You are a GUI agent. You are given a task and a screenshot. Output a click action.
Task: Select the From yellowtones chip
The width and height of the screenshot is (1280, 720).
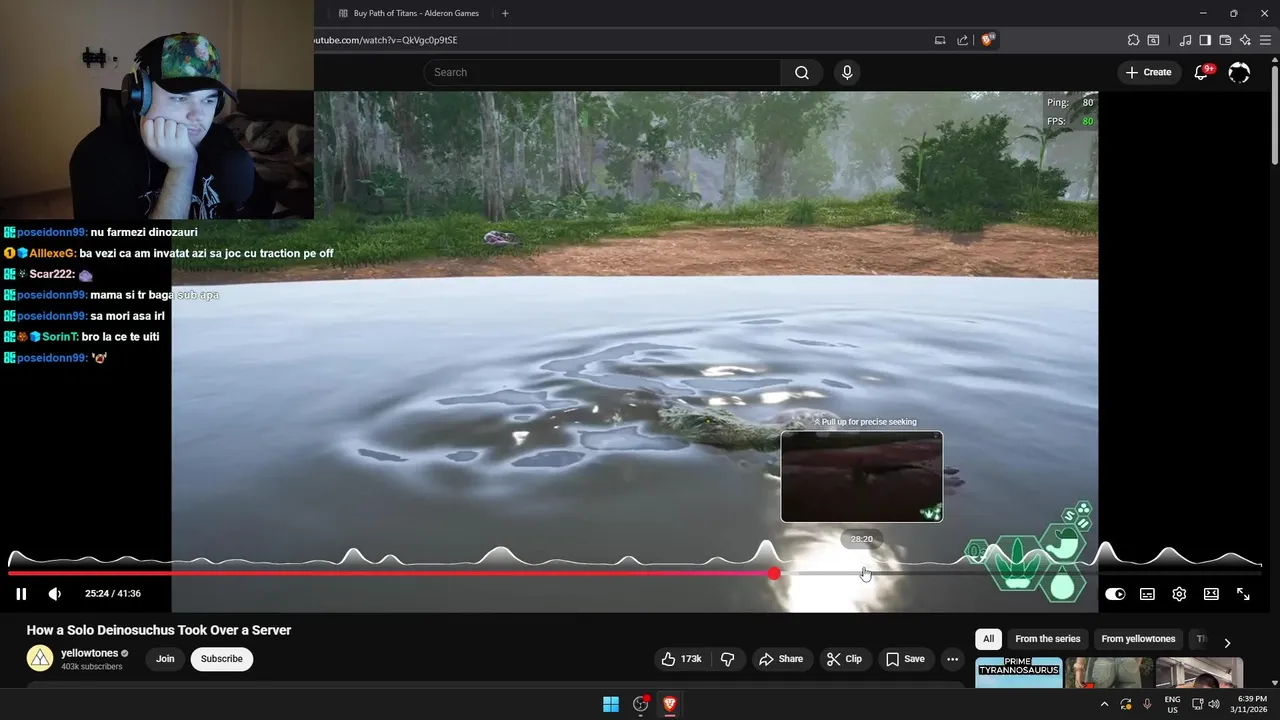click(1138, 639)
